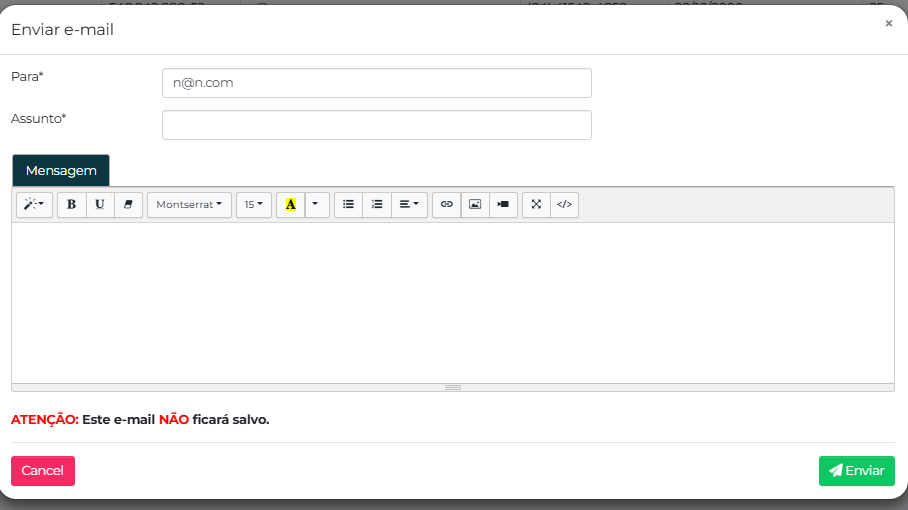Screen dimensions: 908x510
Task: Select the Mensagem tab
Action: 61,171
